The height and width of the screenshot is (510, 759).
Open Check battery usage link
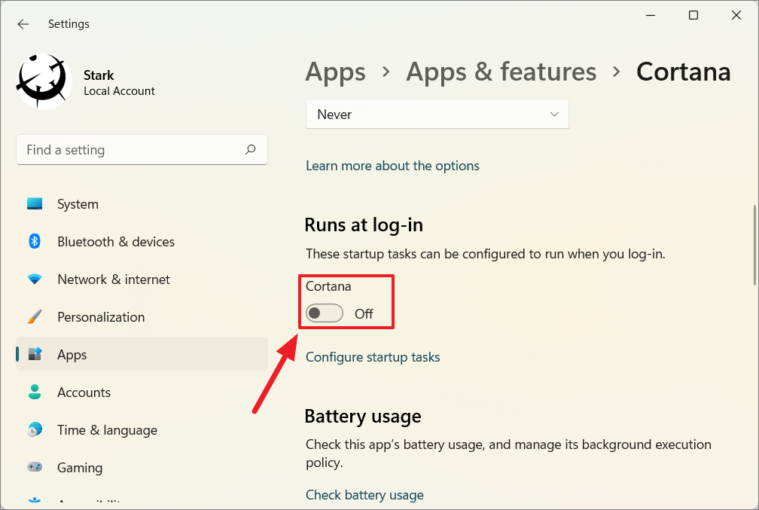(x=364, y=495)
